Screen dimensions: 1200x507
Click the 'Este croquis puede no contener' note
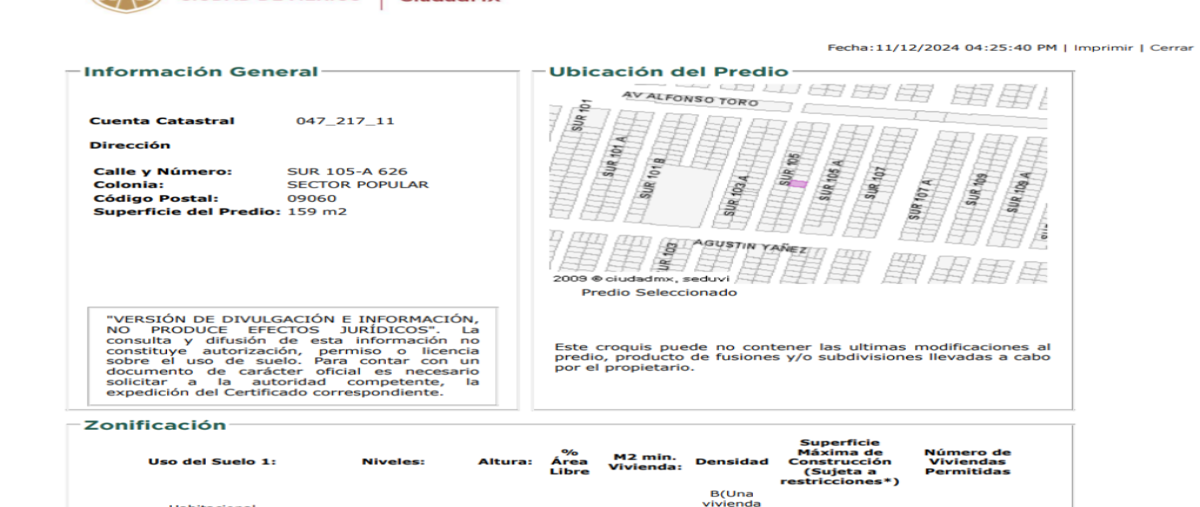click(x=802, y=357)
